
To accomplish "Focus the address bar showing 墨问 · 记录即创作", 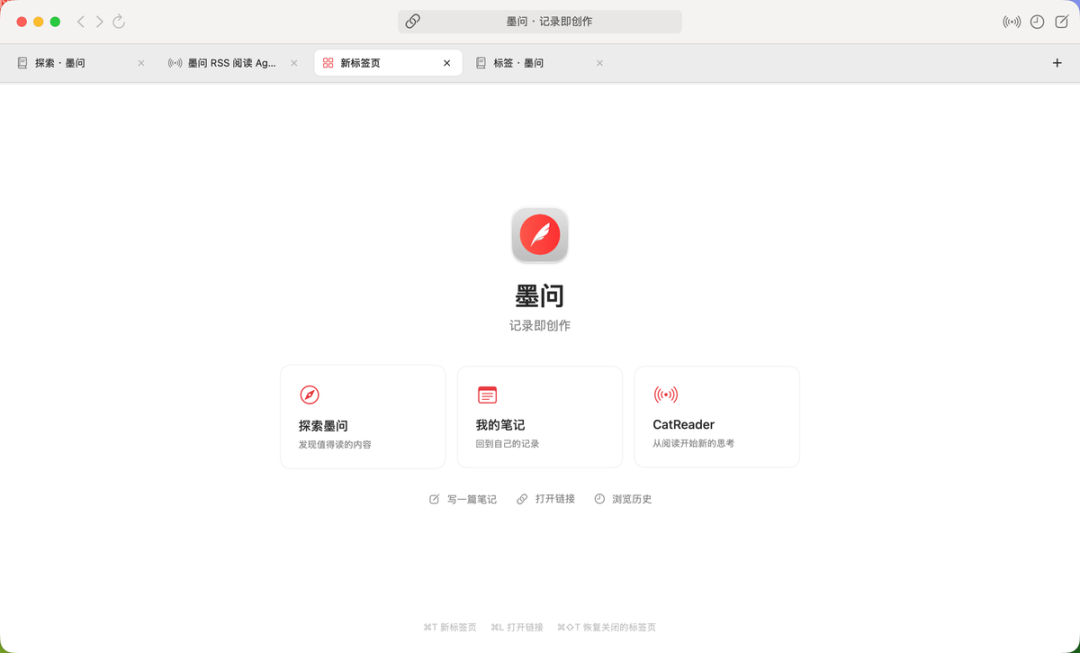I will (x=540, y=21).
